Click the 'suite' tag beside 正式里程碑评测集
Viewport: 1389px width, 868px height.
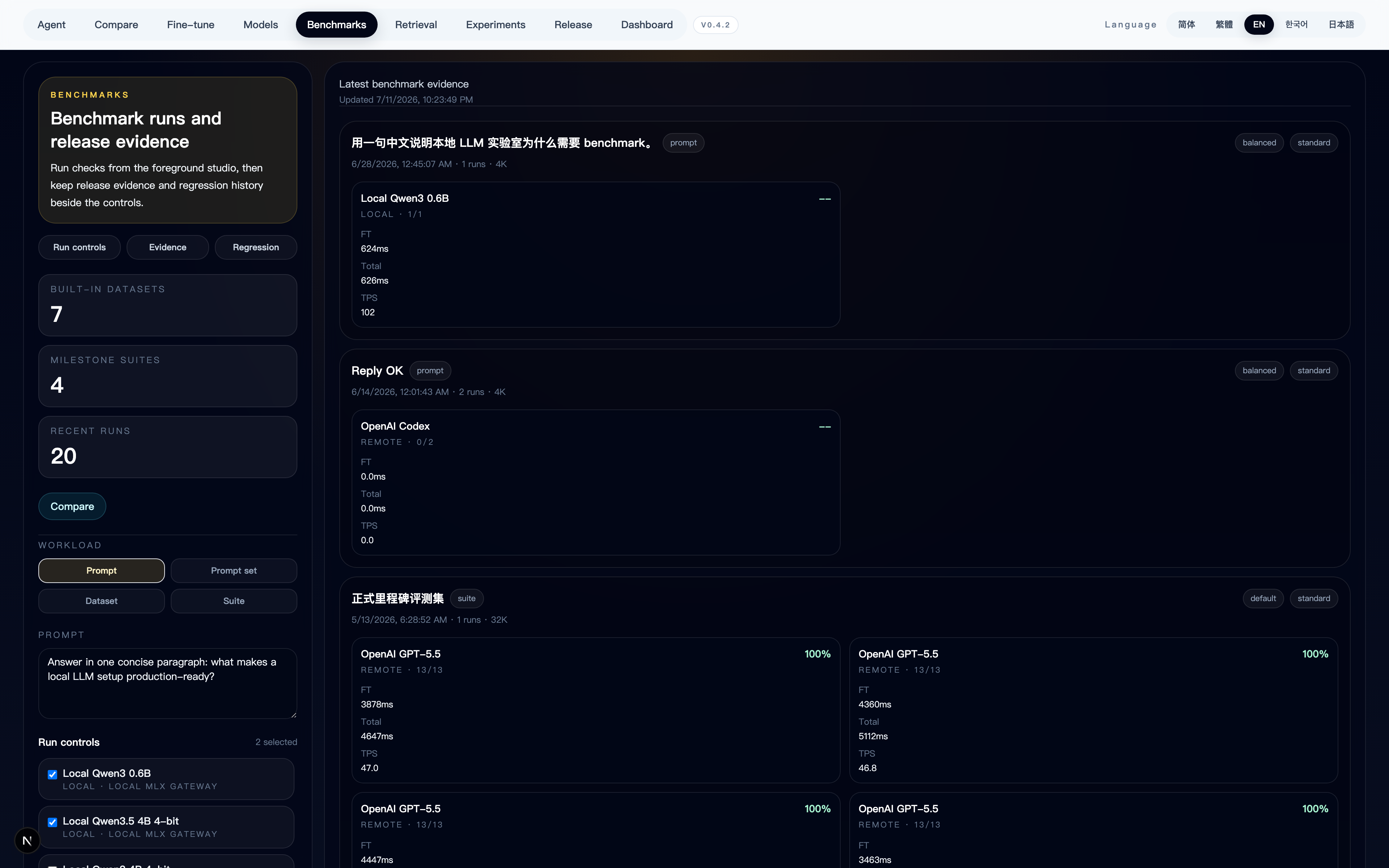(x=467, y=599)
